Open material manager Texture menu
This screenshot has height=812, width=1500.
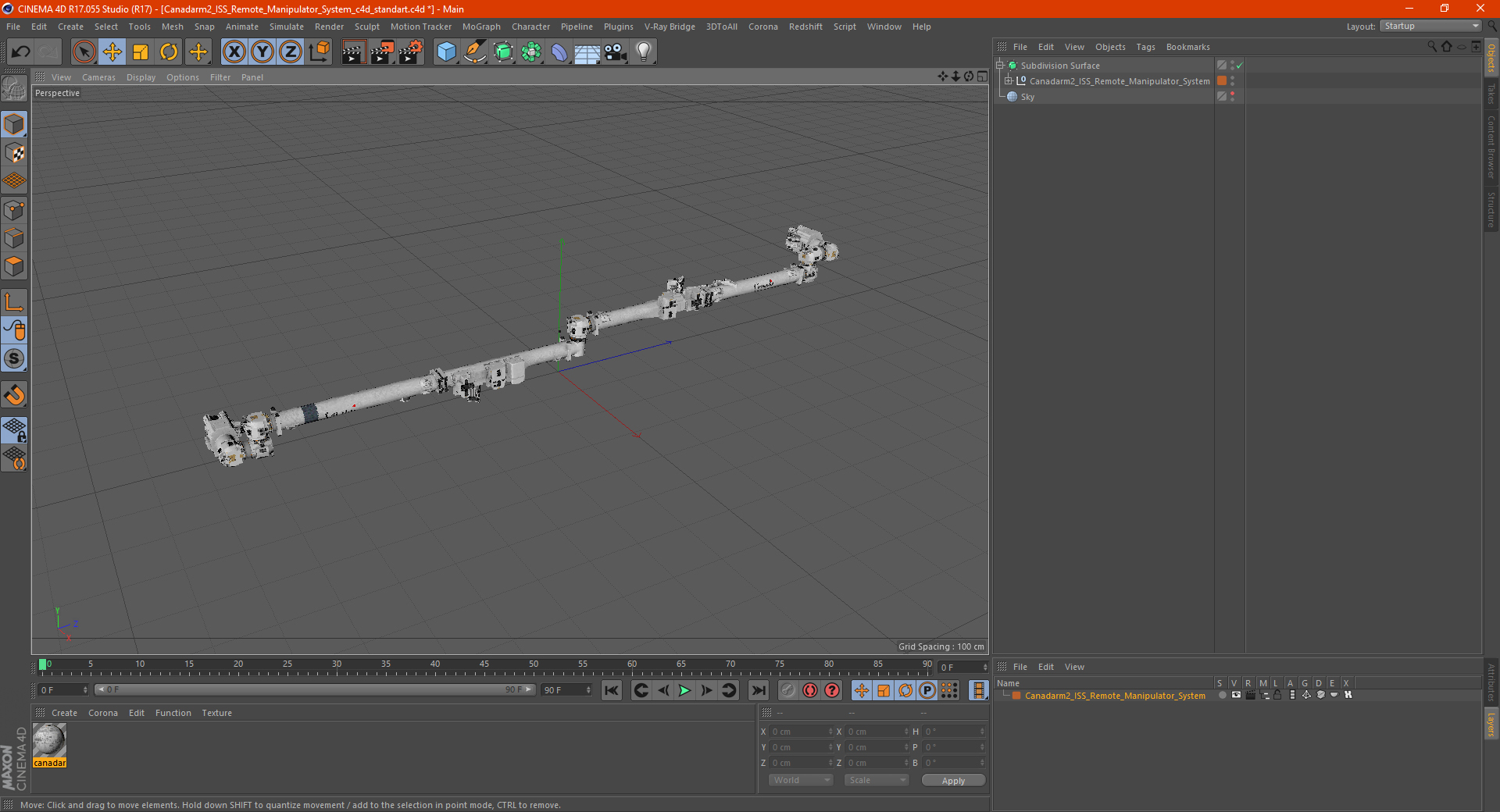pyautogui.click(x=216, y=713)
